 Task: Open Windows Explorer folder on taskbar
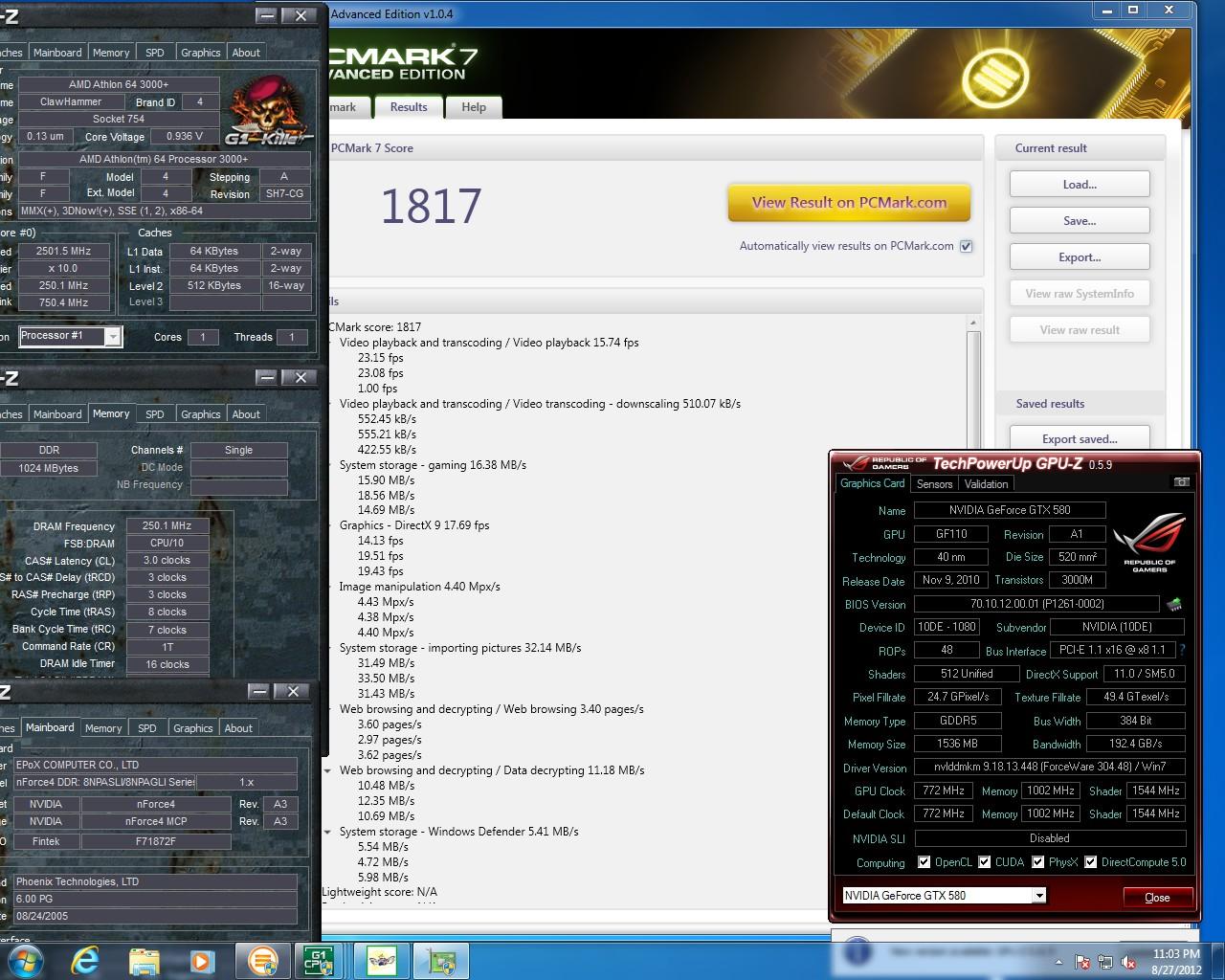click(145, 961)
